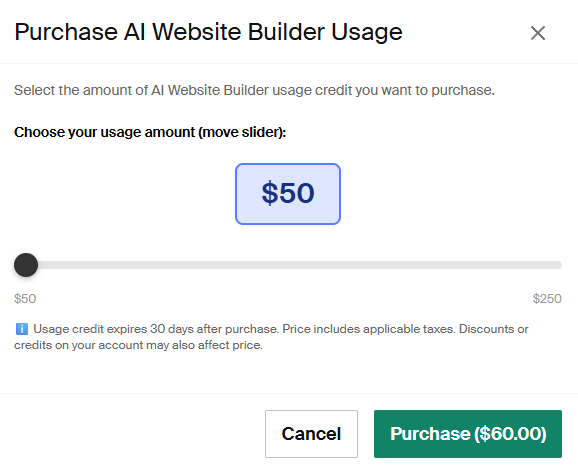
Task: Set slider to the midpoint of the track
Action: pyautogui.click(x=288, y=265)
